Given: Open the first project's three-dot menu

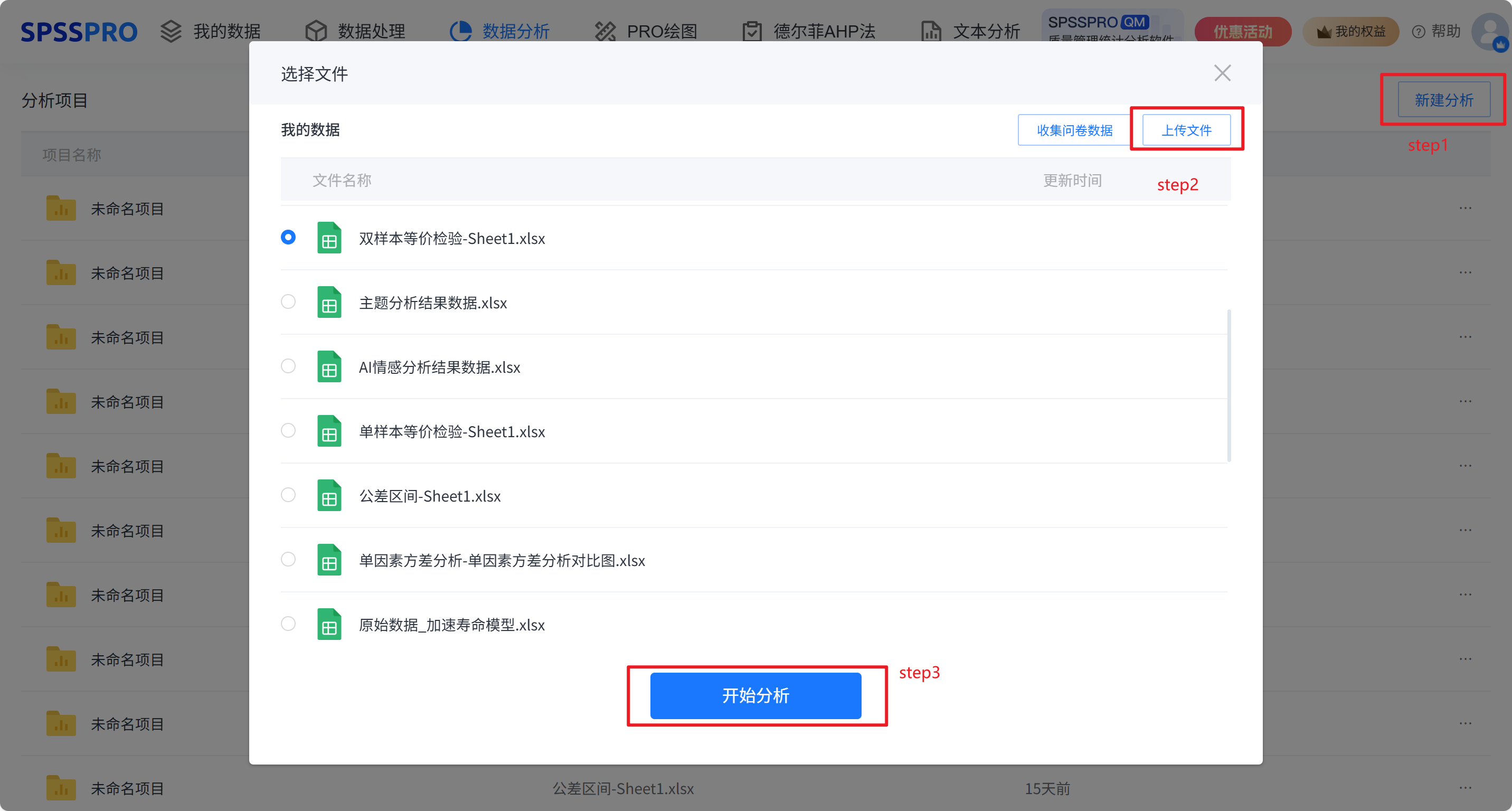Looking at the screenshot, I should tap(1465, 208).
